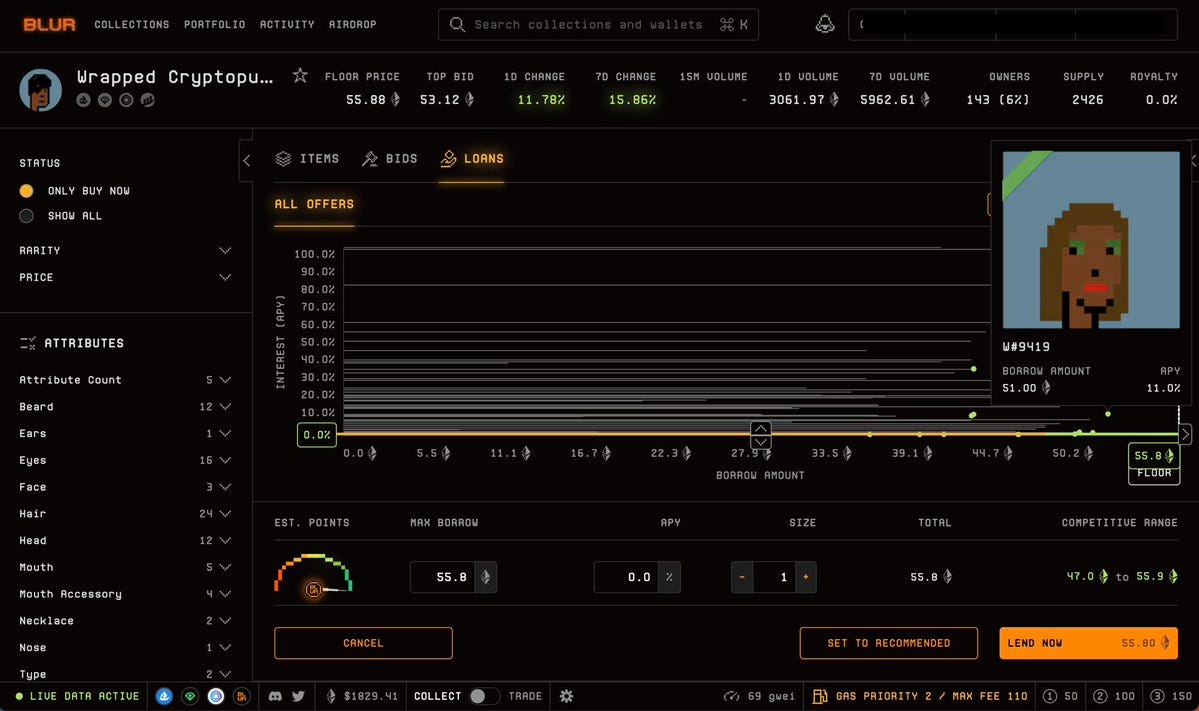Click the orange Blur icon in status bar
The image size is (1199, 711).
[x=241, y=696]
